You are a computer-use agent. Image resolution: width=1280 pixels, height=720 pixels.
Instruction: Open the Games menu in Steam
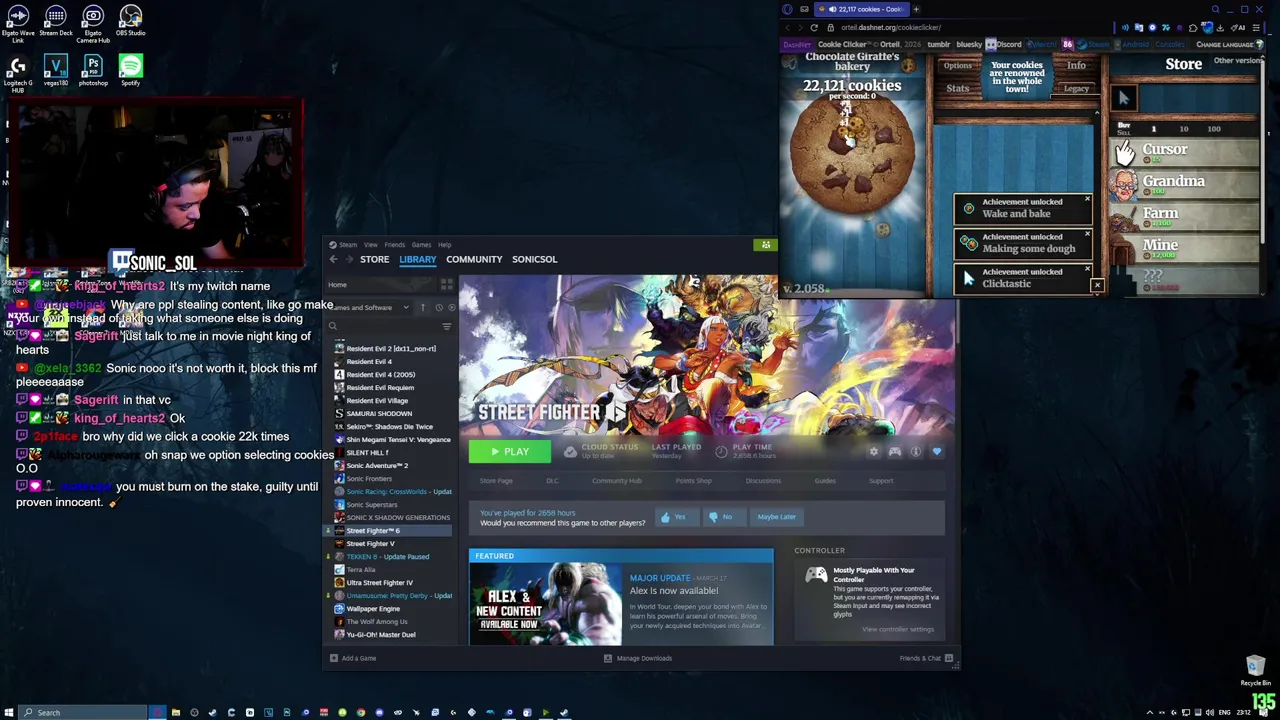coord(421,245)
